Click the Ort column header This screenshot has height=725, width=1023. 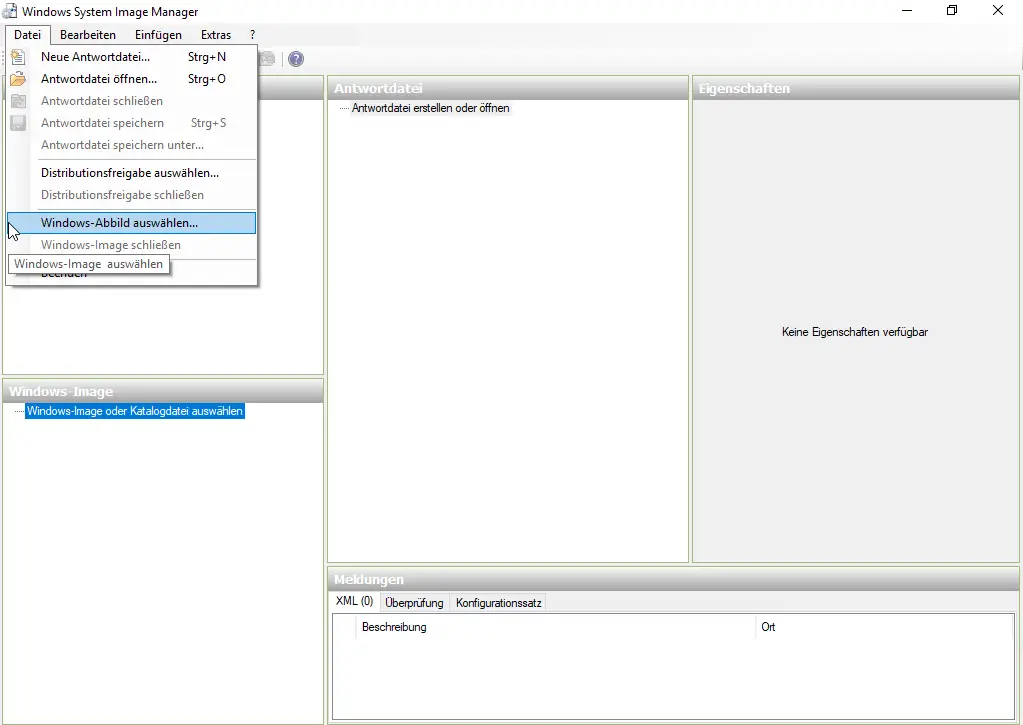[x=884, y=627]
